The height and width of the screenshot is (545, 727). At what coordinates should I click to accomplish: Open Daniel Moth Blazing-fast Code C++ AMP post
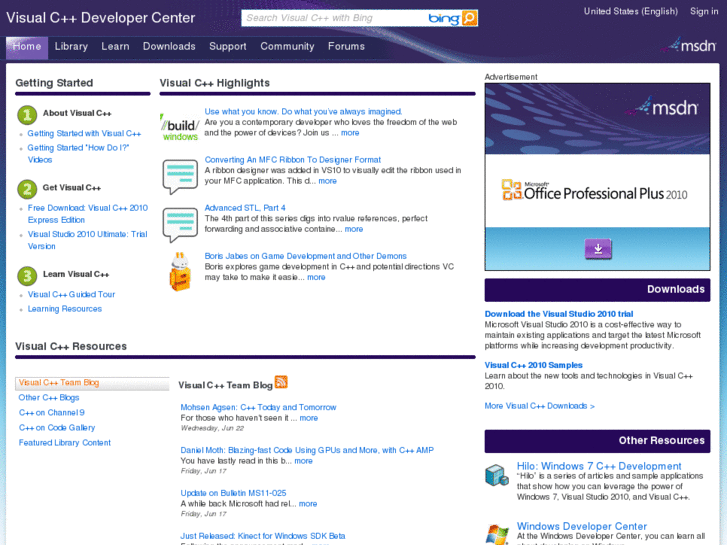[x=307, y=450]
